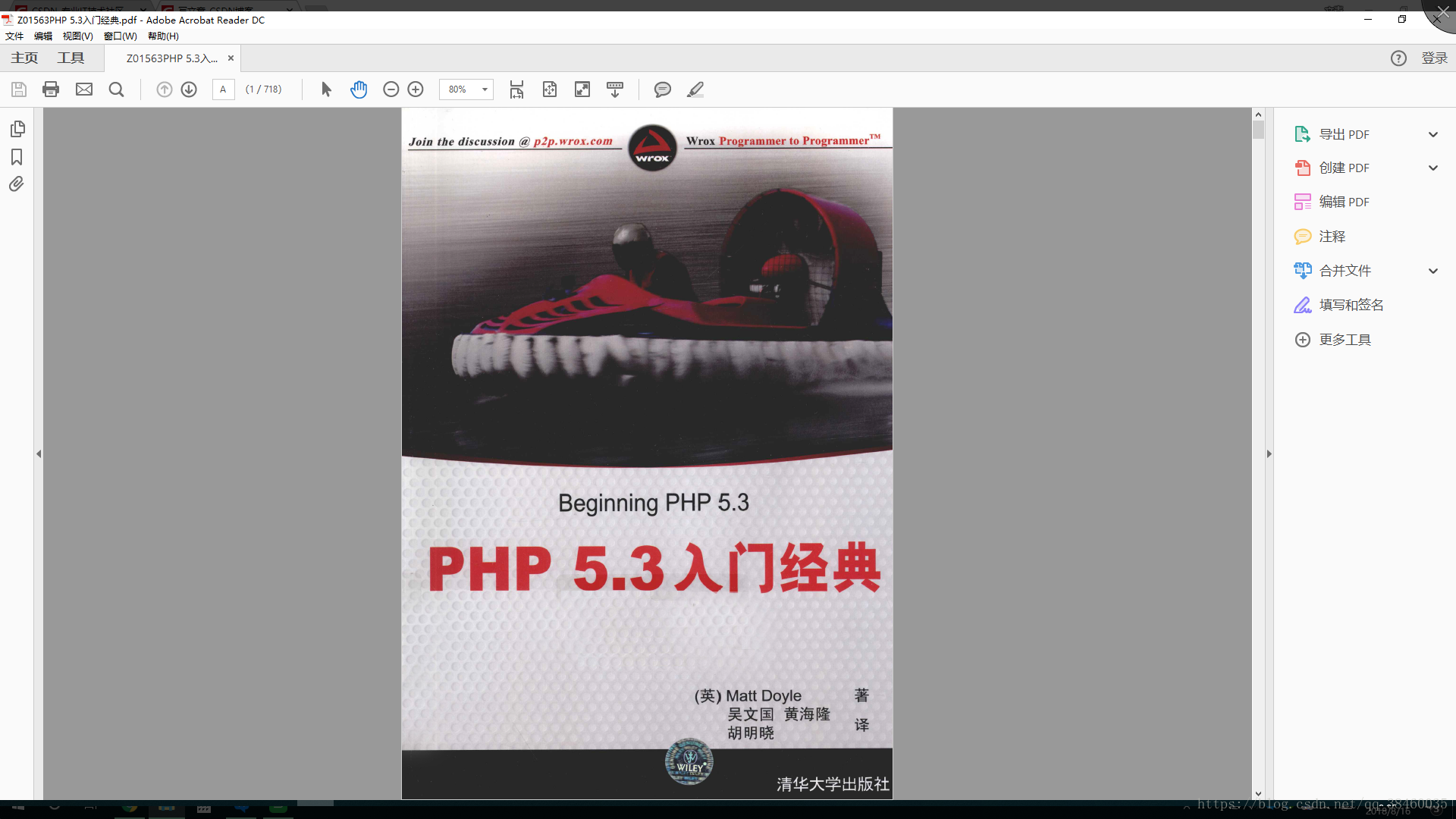Switch to the 工具 tab

click(71, 58)
